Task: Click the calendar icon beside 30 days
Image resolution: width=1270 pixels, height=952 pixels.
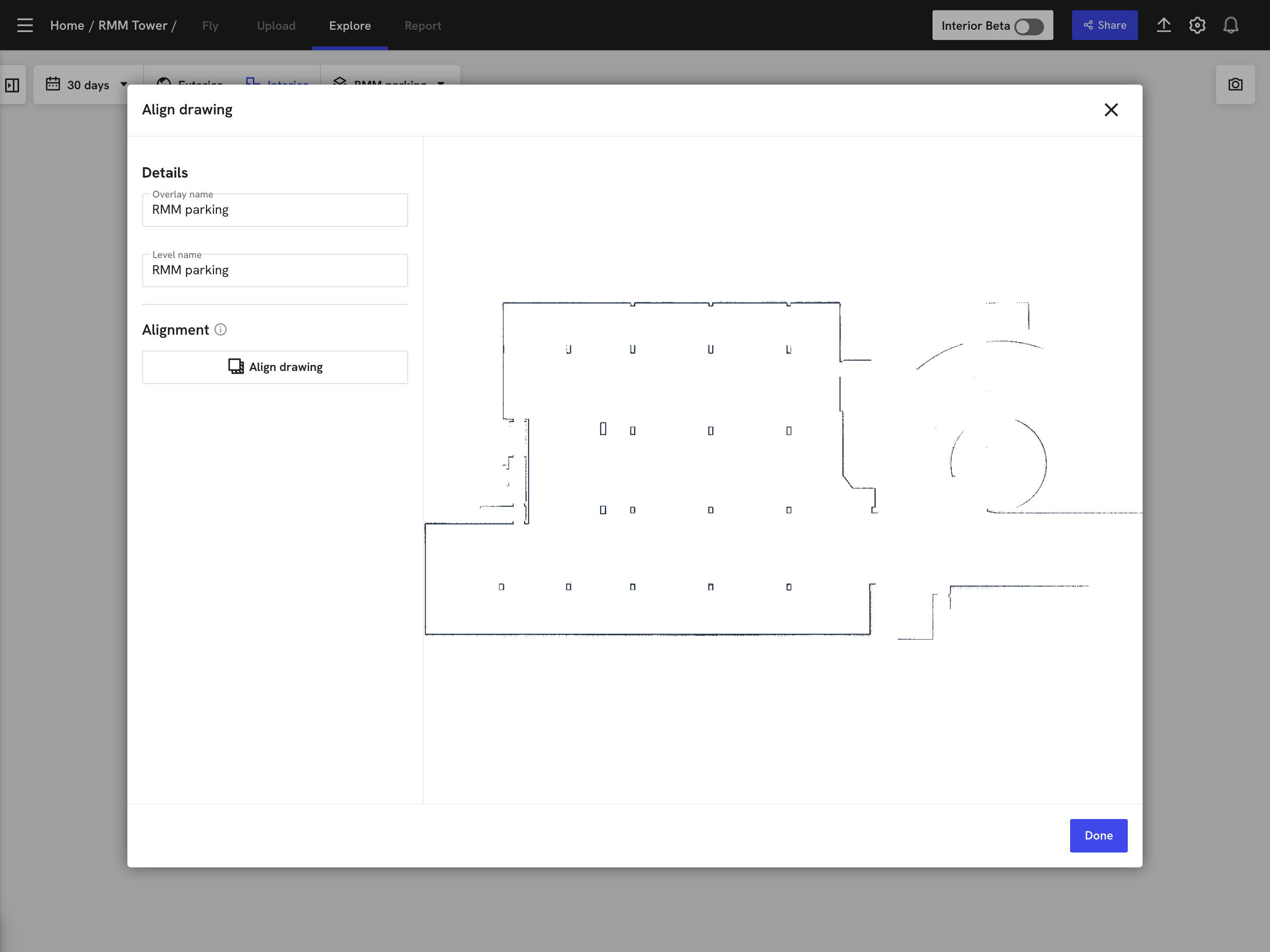Action: pos(53,85)
